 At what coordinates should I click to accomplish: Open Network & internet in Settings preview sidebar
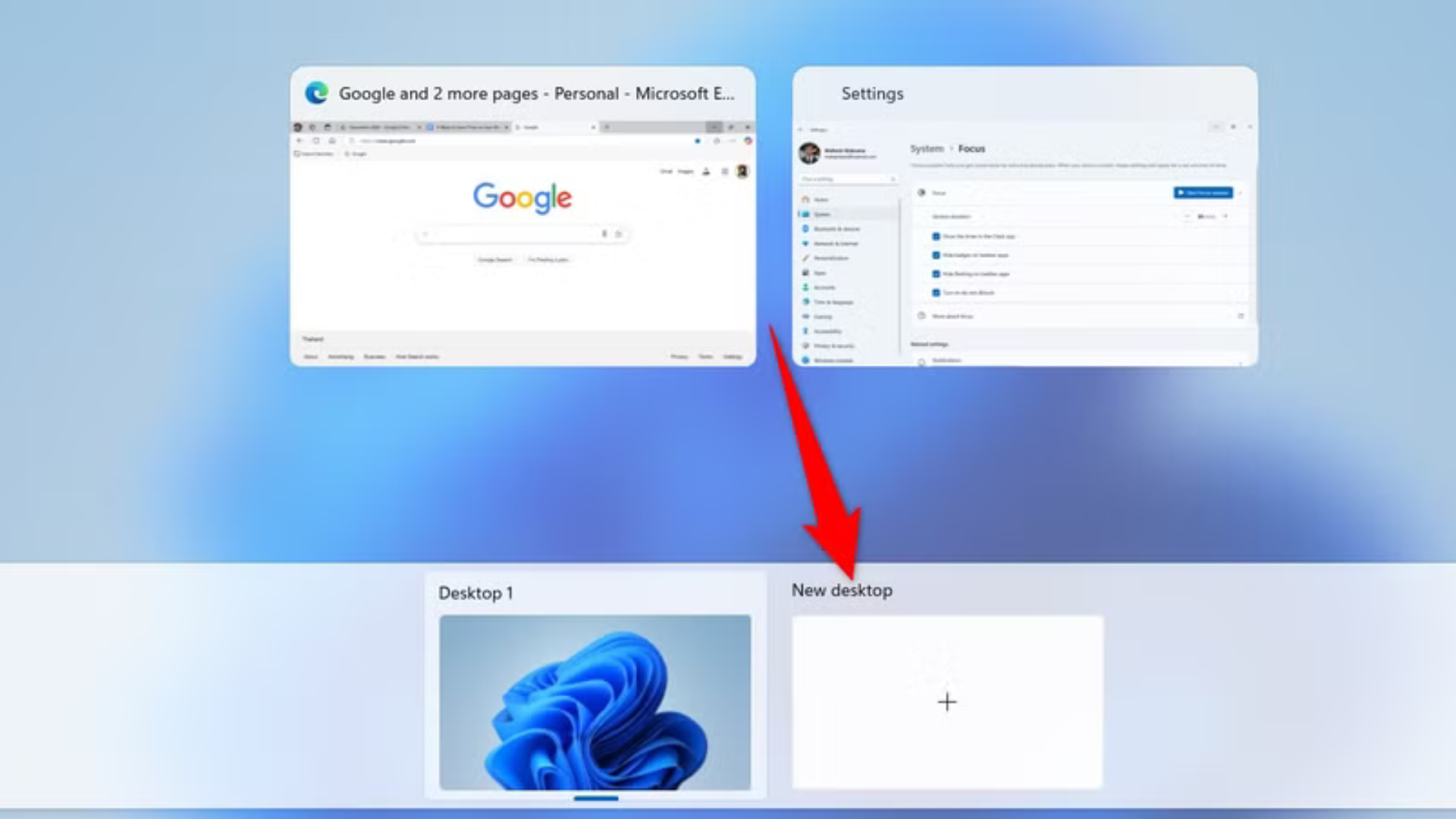848,243
